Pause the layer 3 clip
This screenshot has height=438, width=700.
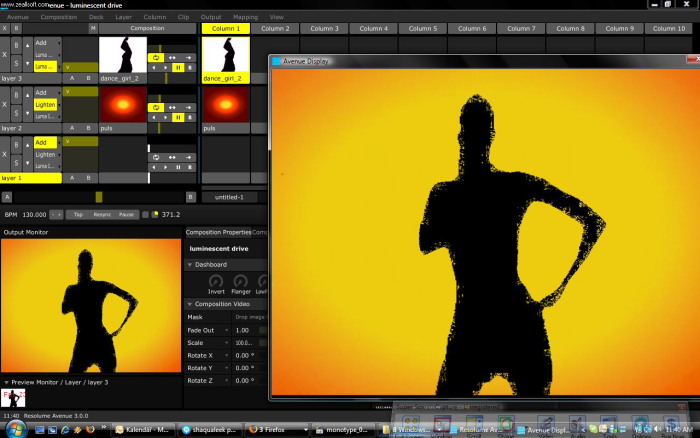point(178,68)
